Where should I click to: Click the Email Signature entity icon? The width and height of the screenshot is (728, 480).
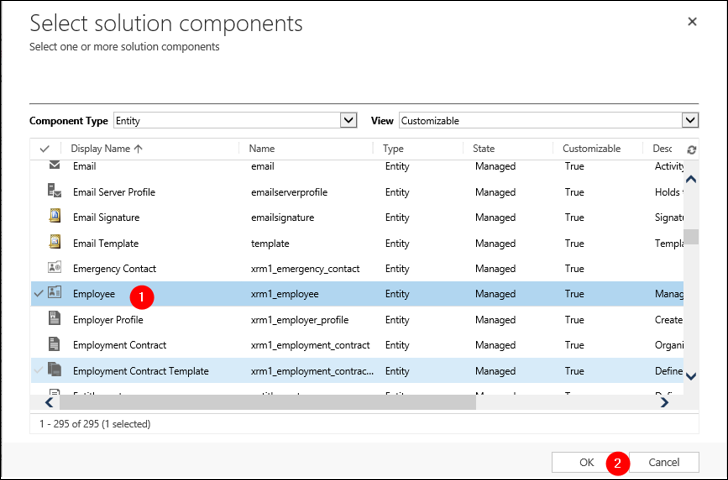(55, 217)
